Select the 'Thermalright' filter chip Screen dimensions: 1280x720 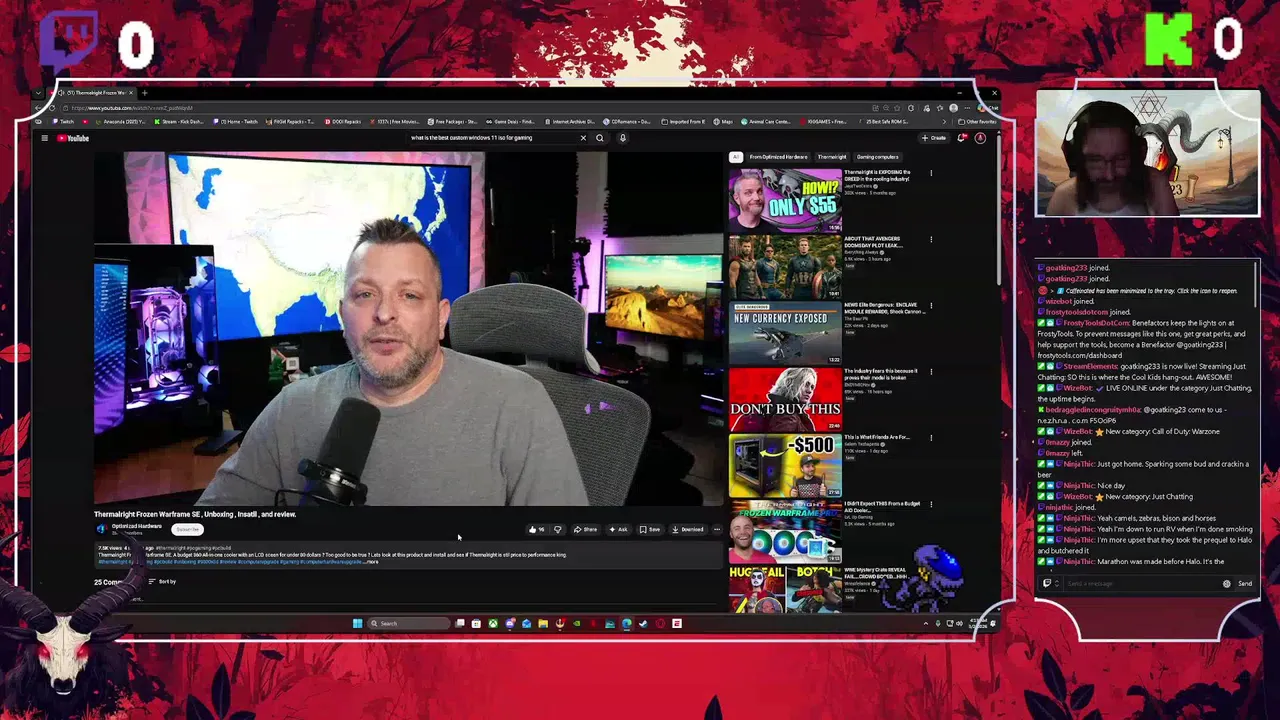click(831, 157)
